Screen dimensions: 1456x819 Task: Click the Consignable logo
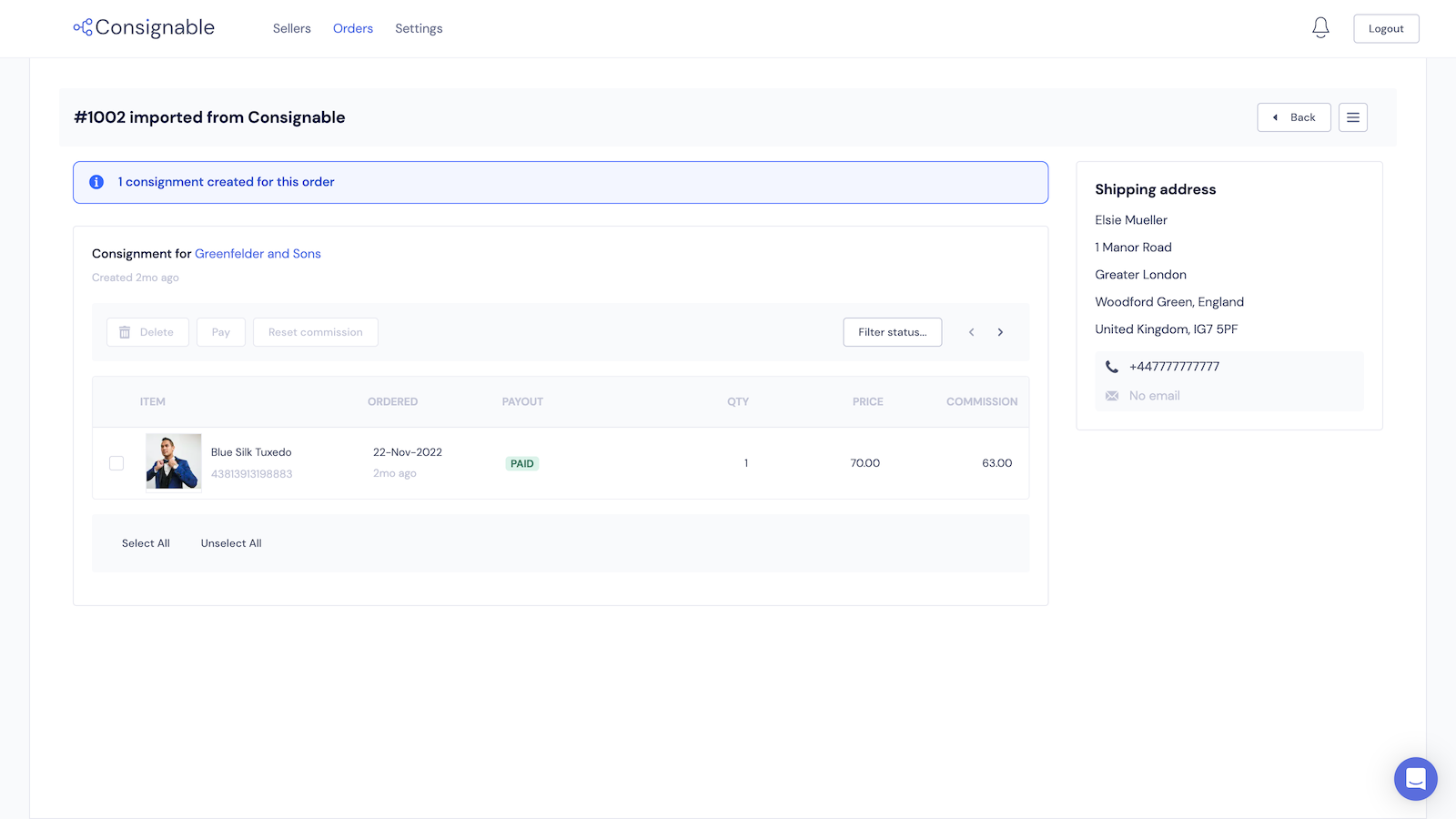[x=145, y=28]
